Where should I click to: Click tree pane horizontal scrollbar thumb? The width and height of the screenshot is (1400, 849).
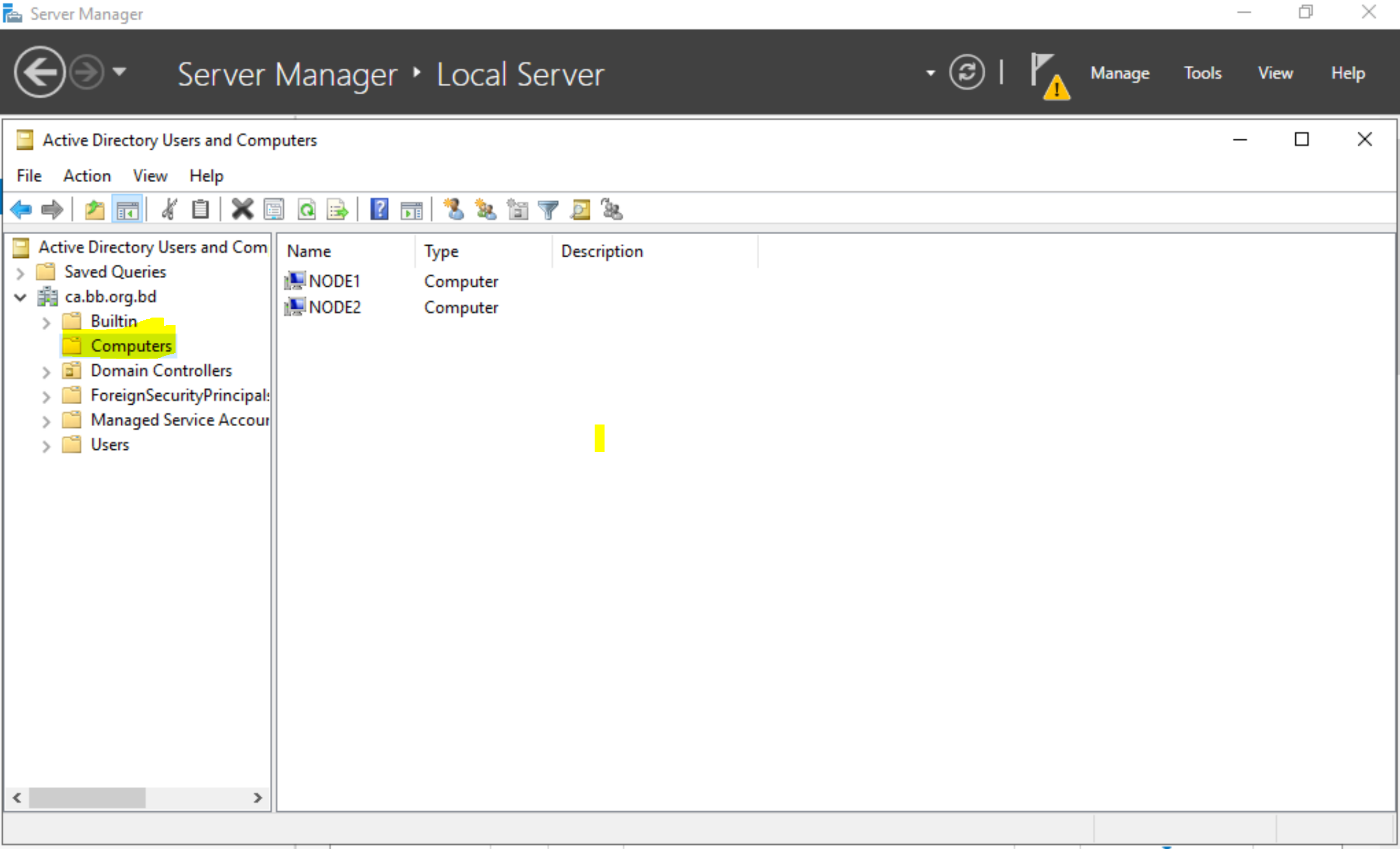coord(87,797)
